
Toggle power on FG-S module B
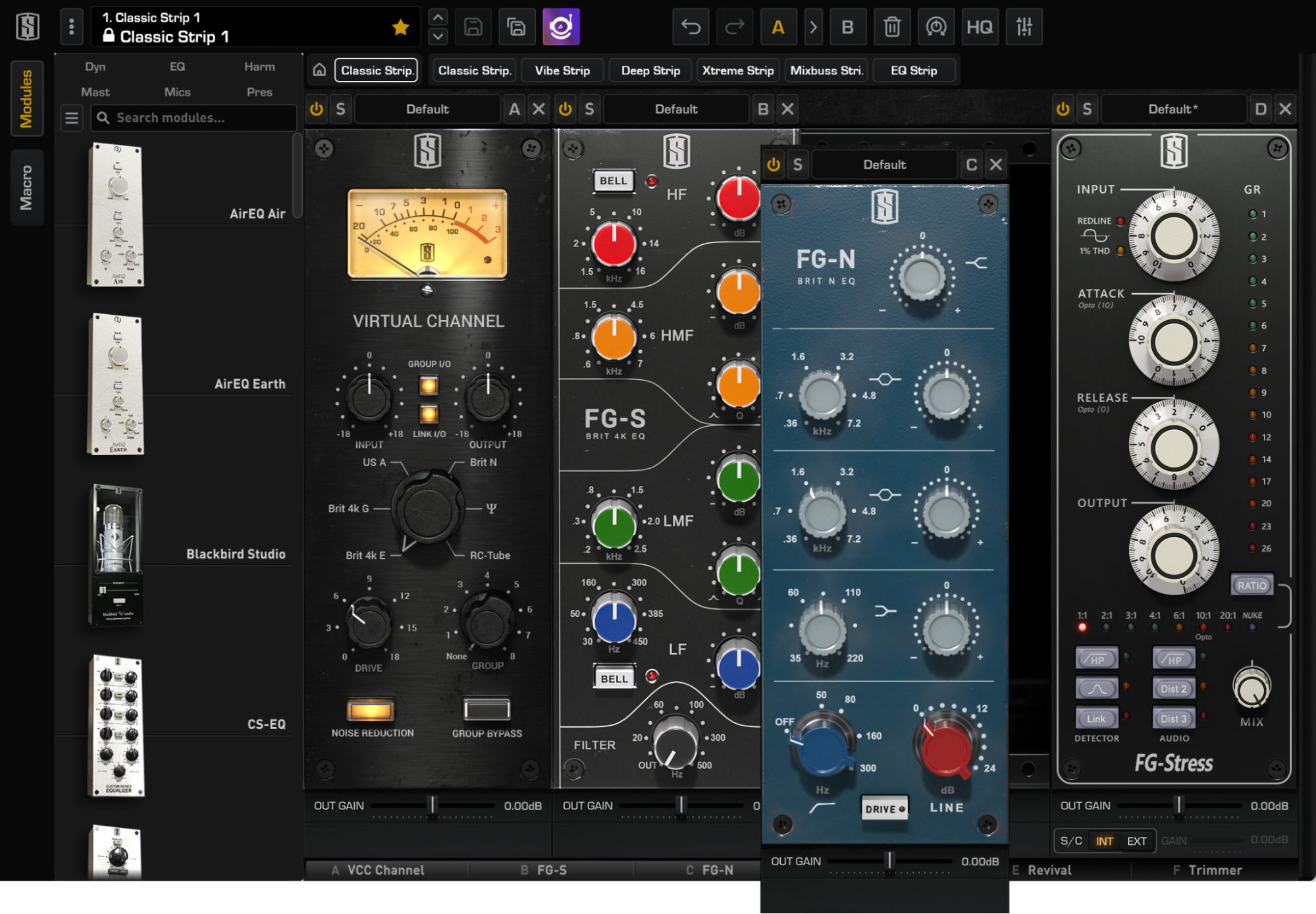(x=566, y=109)
